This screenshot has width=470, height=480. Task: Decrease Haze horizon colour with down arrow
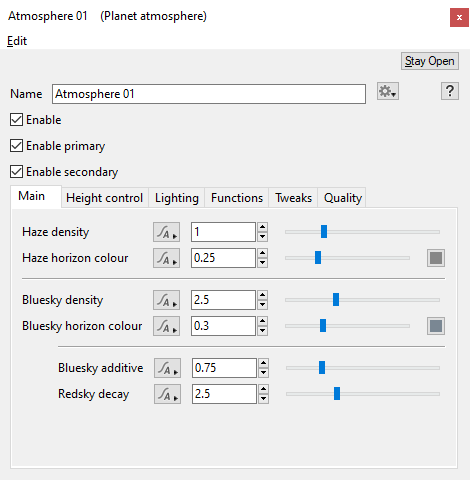click(x=263, y=263)
